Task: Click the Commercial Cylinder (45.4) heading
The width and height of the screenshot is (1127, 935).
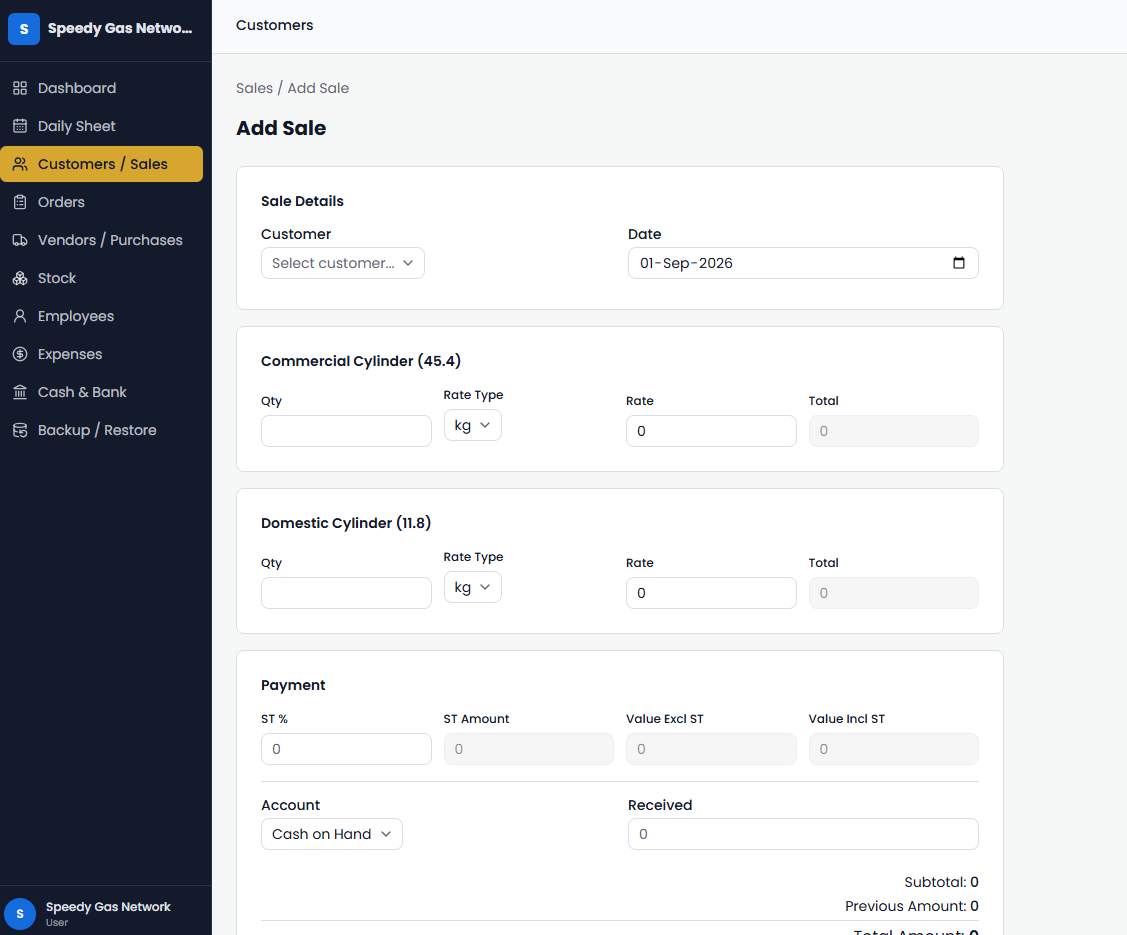Action: [361, 361]
